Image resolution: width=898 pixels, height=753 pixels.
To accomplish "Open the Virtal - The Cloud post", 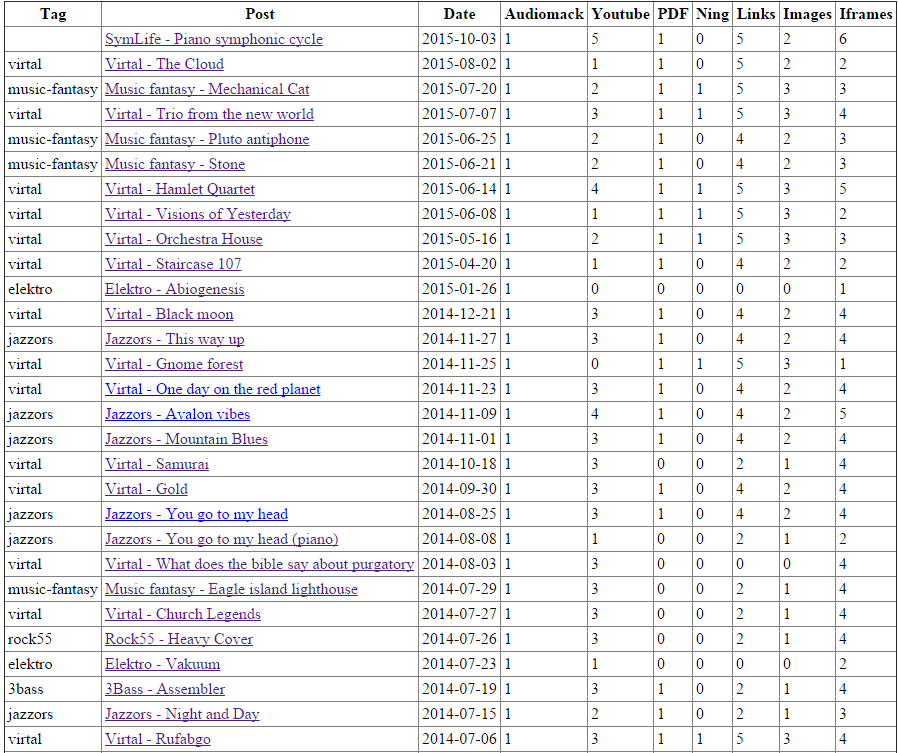I will click(164, 64).
